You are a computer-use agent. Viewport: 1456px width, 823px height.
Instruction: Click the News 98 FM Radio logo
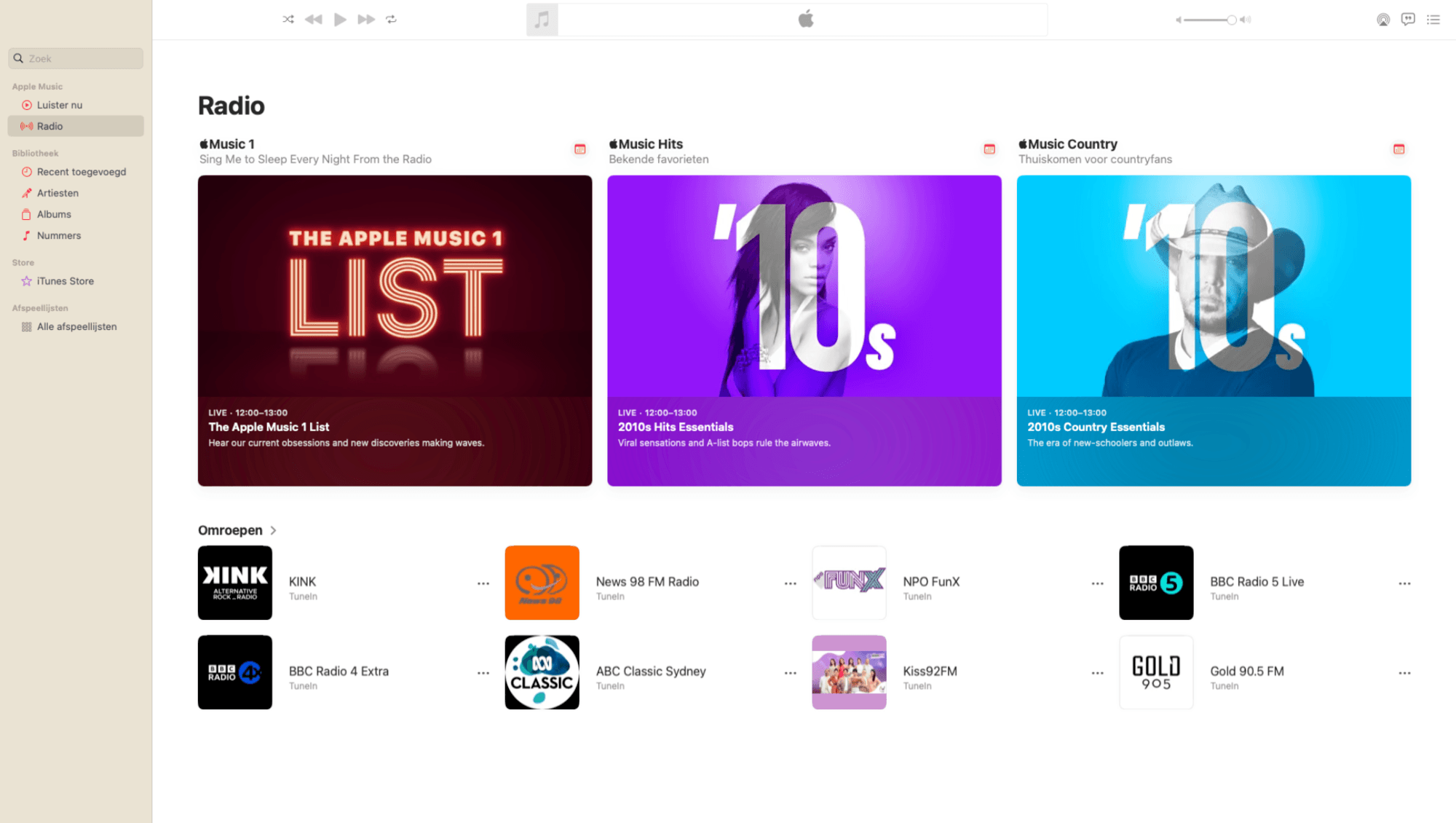(x=542, y=583)
